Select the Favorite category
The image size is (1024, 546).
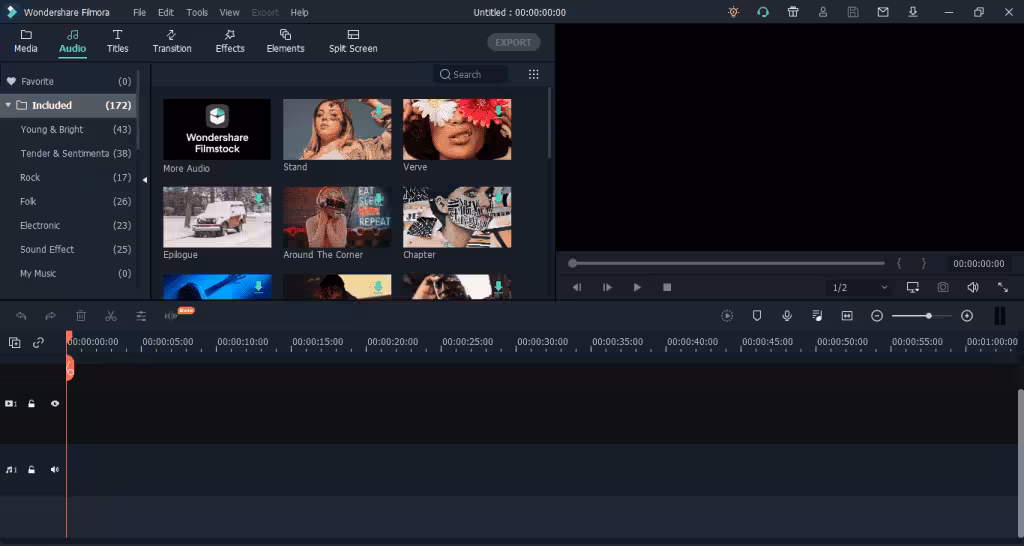(69, 82)
